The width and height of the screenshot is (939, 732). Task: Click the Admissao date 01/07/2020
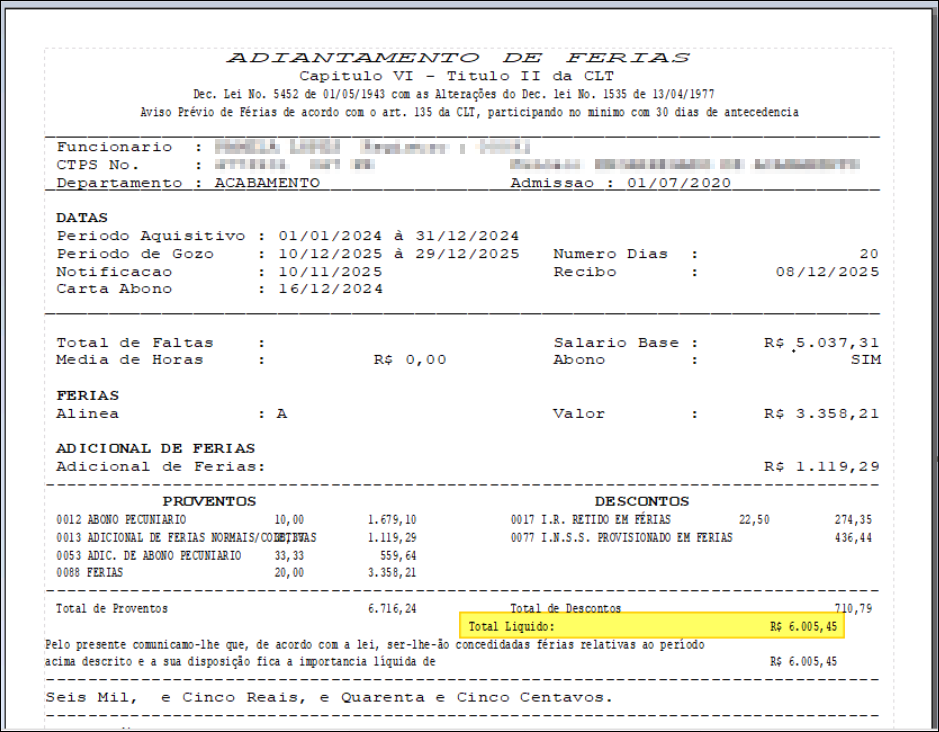(x=679, y=183)
